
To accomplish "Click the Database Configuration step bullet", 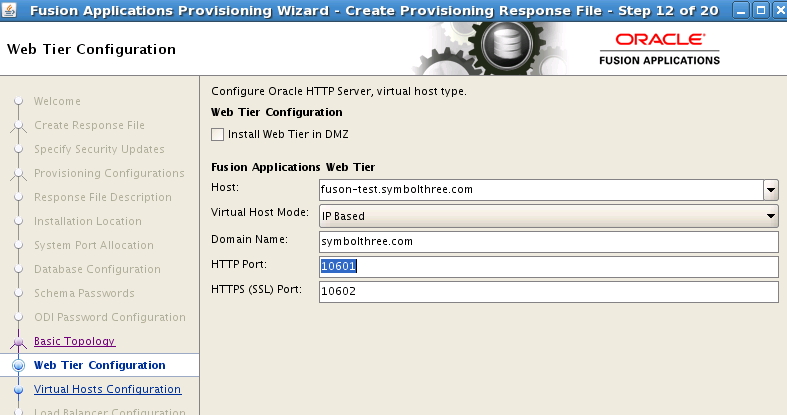I will (x=18, y=270).
